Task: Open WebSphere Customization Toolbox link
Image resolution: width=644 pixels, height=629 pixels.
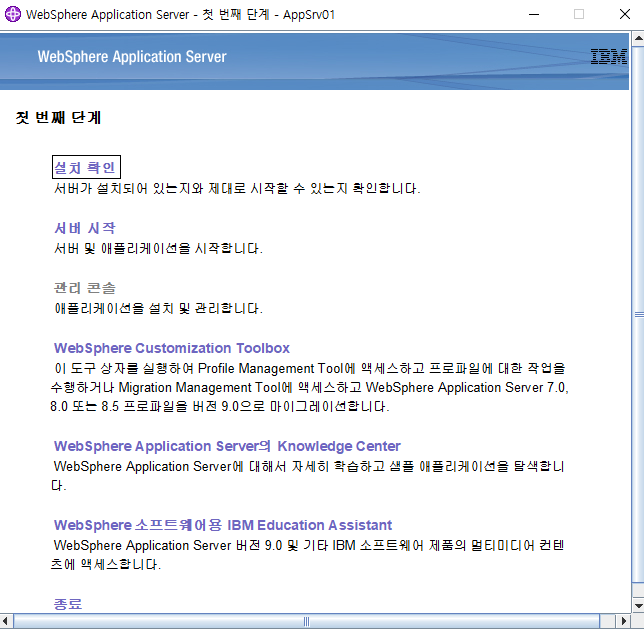Action: pos(172,348)
